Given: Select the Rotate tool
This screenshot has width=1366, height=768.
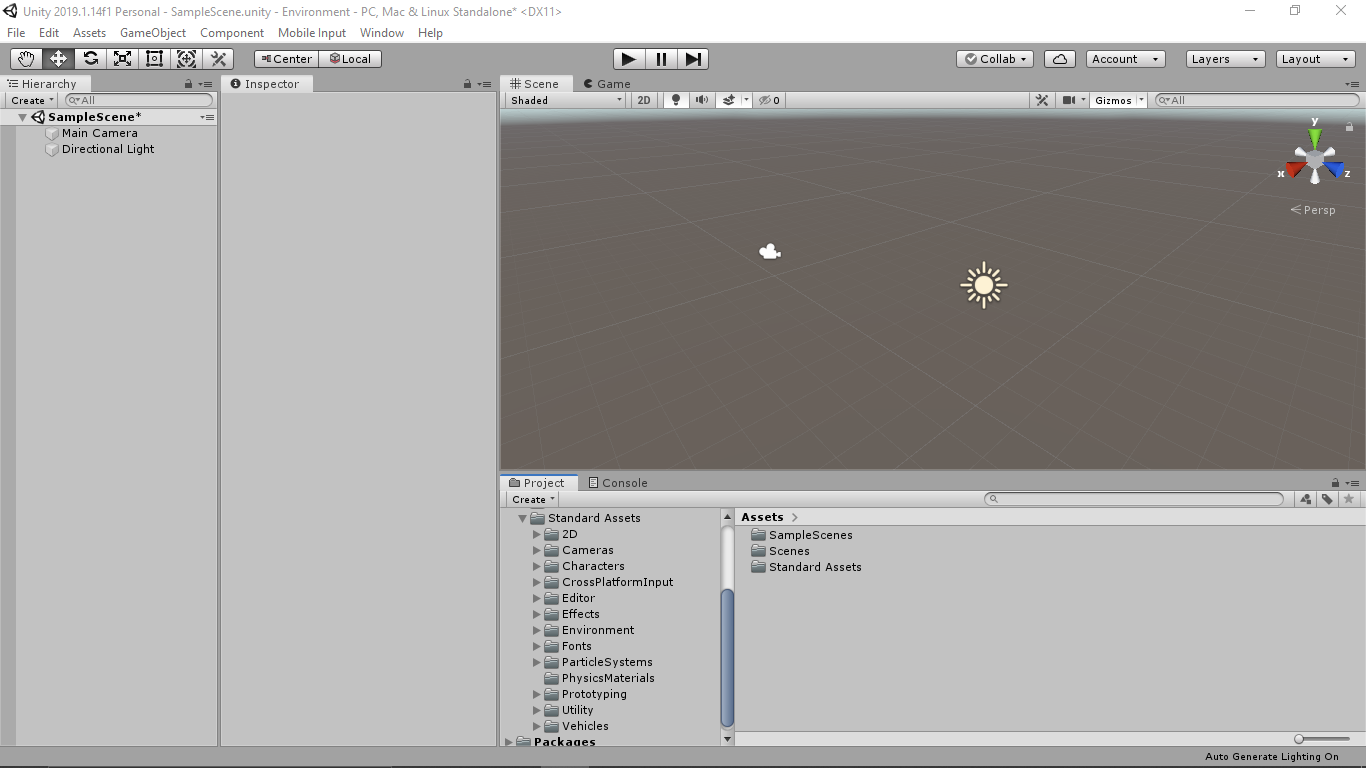Looking at the screenshot, I should pos(90,58).
